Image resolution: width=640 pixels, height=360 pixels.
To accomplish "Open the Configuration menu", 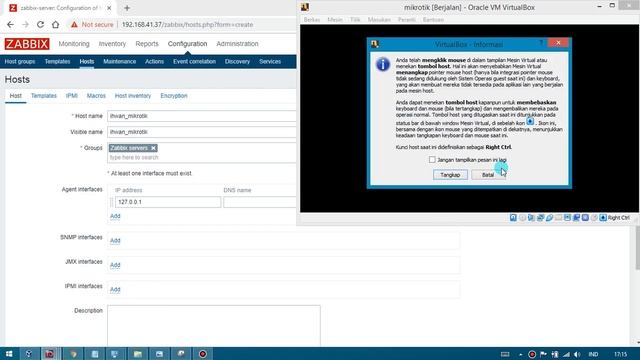I will pos(187,44).
